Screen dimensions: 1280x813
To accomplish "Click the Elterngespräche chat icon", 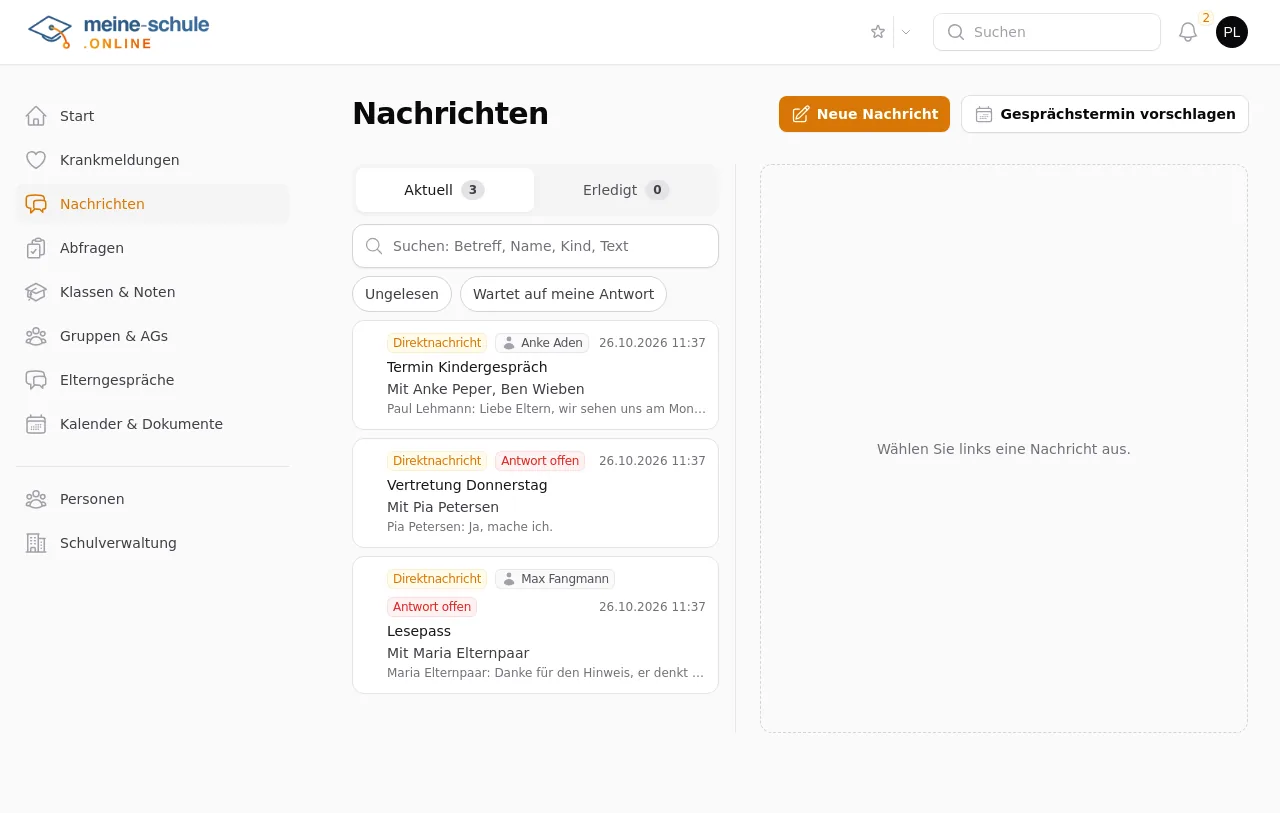I will coord(36,380).
